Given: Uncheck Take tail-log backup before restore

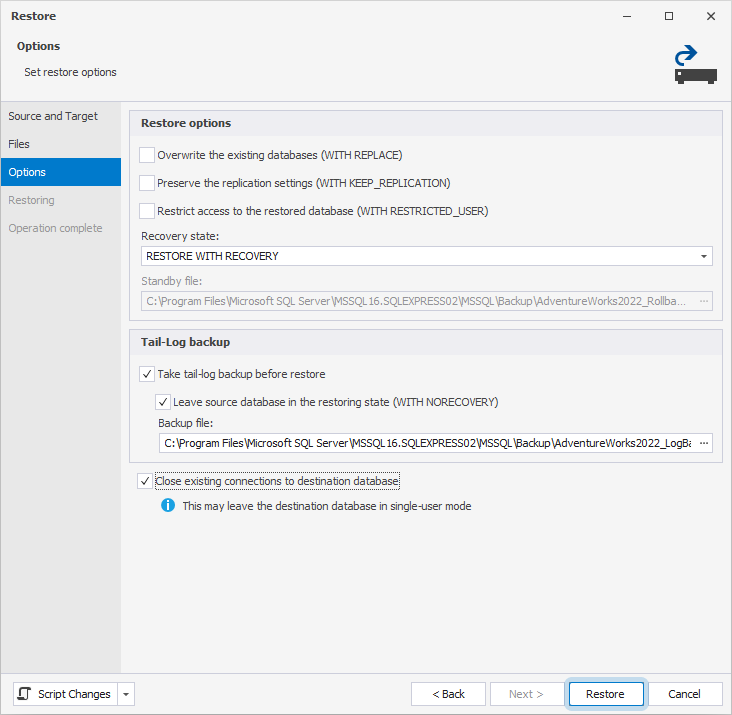Looking at the screenshot, I should (147, 374).
